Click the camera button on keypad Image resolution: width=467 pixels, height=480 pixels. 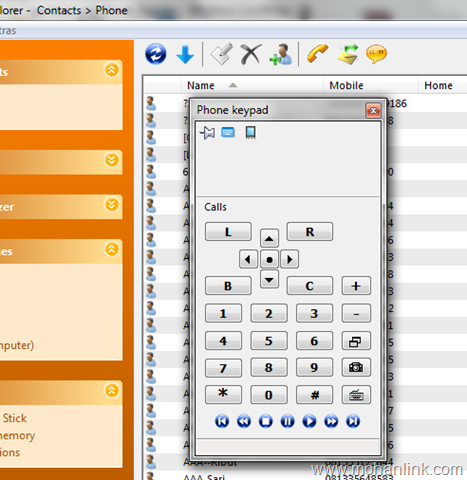click(x=356, y=367)
